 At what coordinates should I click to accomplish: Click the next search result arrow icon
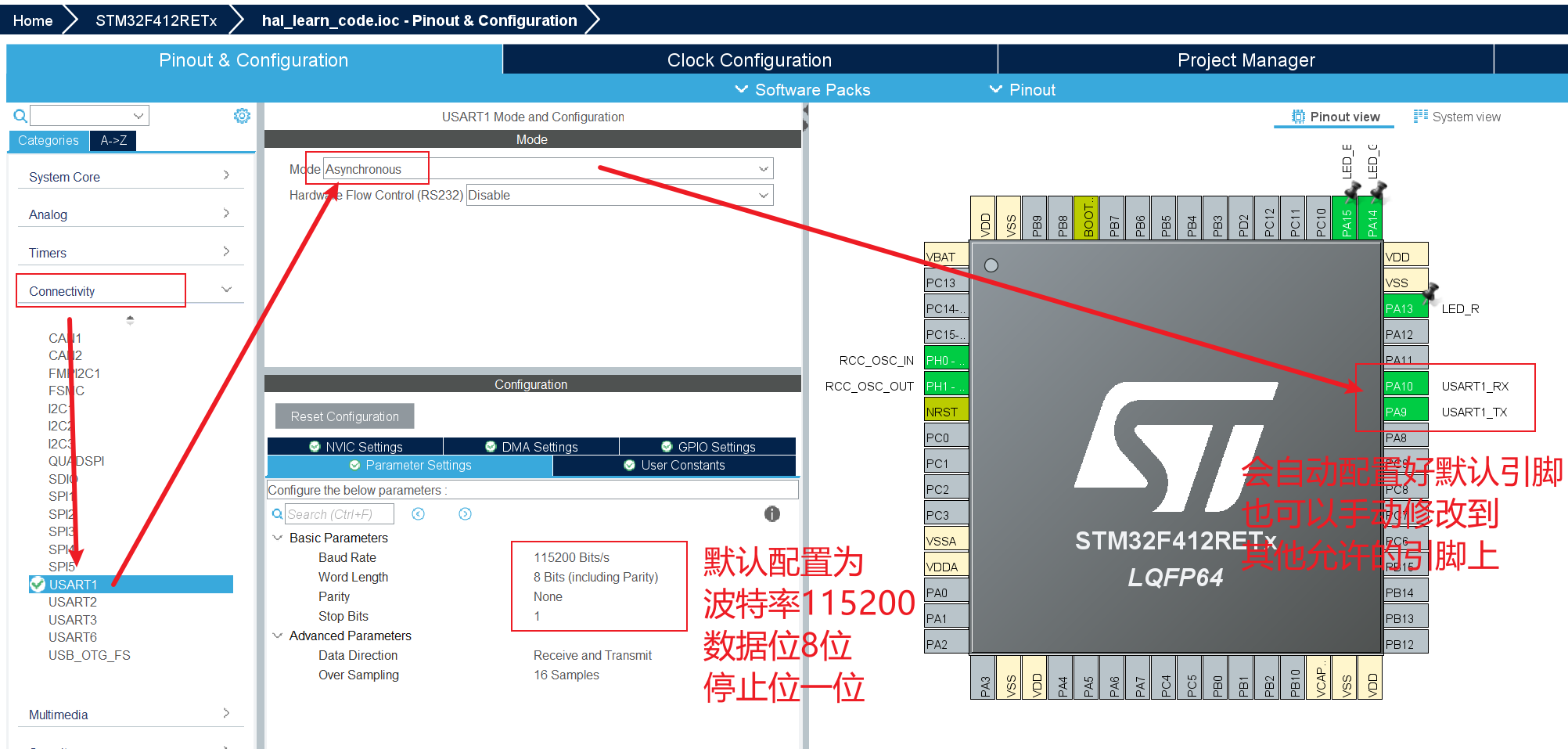click(x=465, y=514)
